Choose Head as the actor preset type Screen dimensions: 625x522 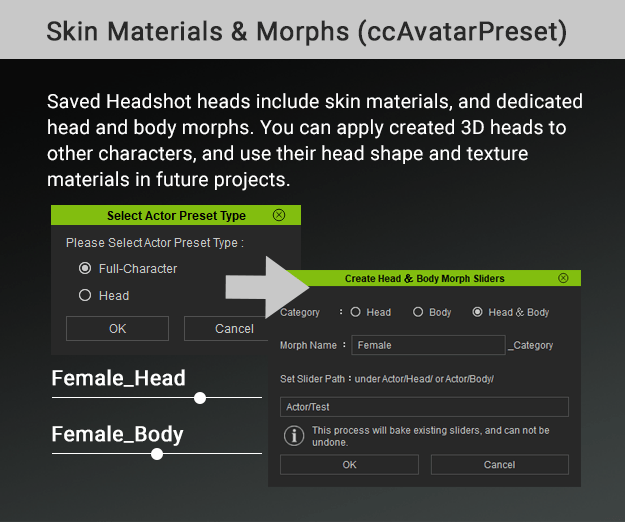[x=85, y=295]
